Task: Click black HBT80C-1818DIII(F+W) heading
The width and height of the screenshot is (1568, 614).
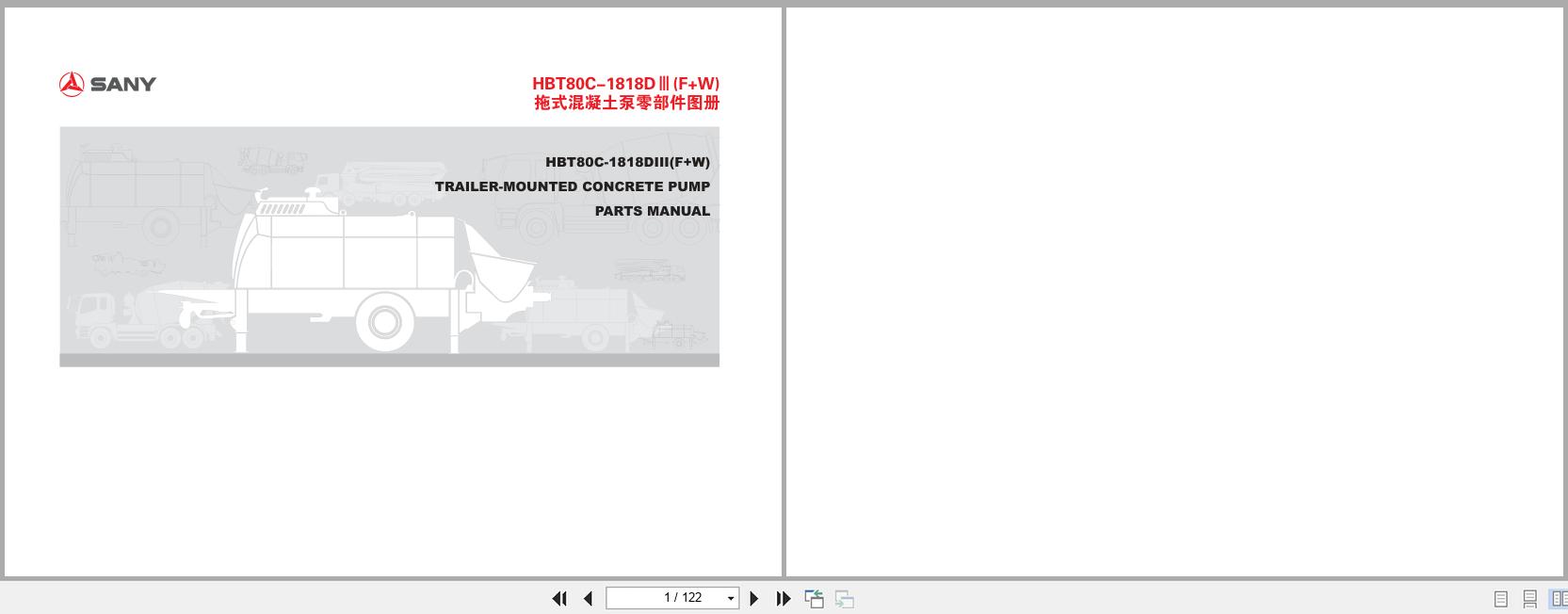Action: pos(627,162)
